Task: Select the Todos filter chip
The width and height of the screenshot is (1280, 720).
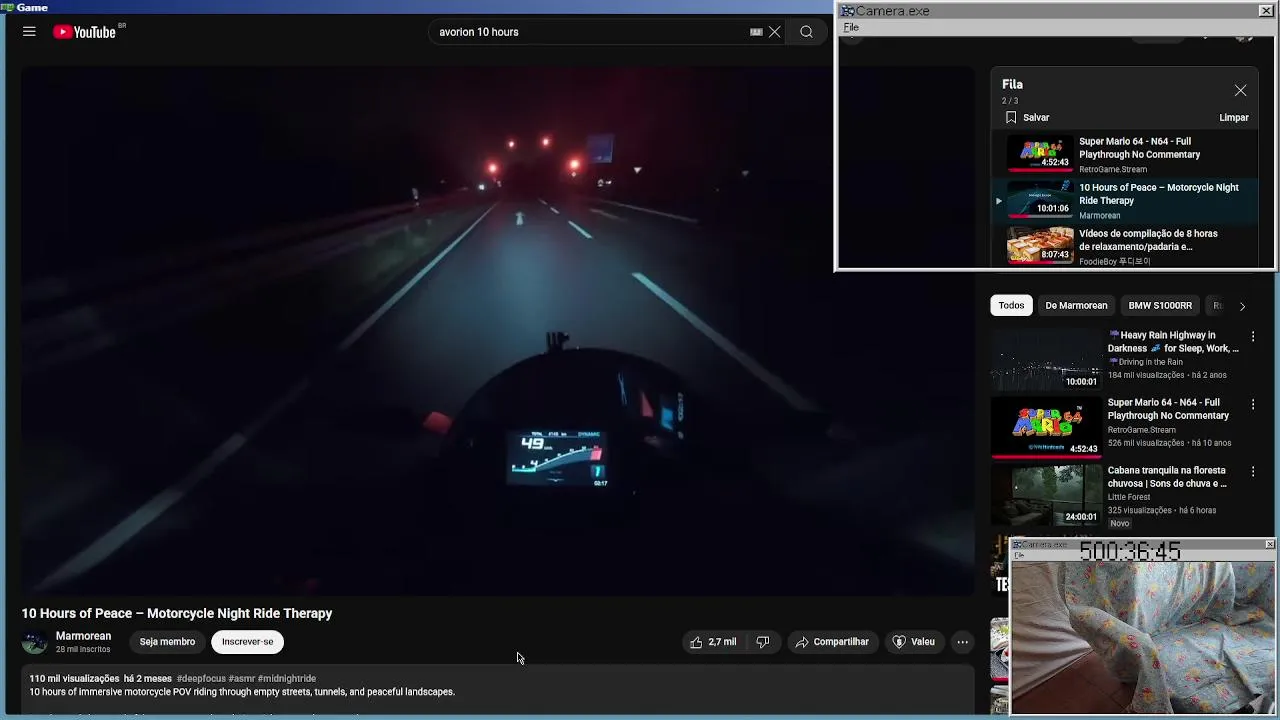Action: click(x=1011, y=305)
